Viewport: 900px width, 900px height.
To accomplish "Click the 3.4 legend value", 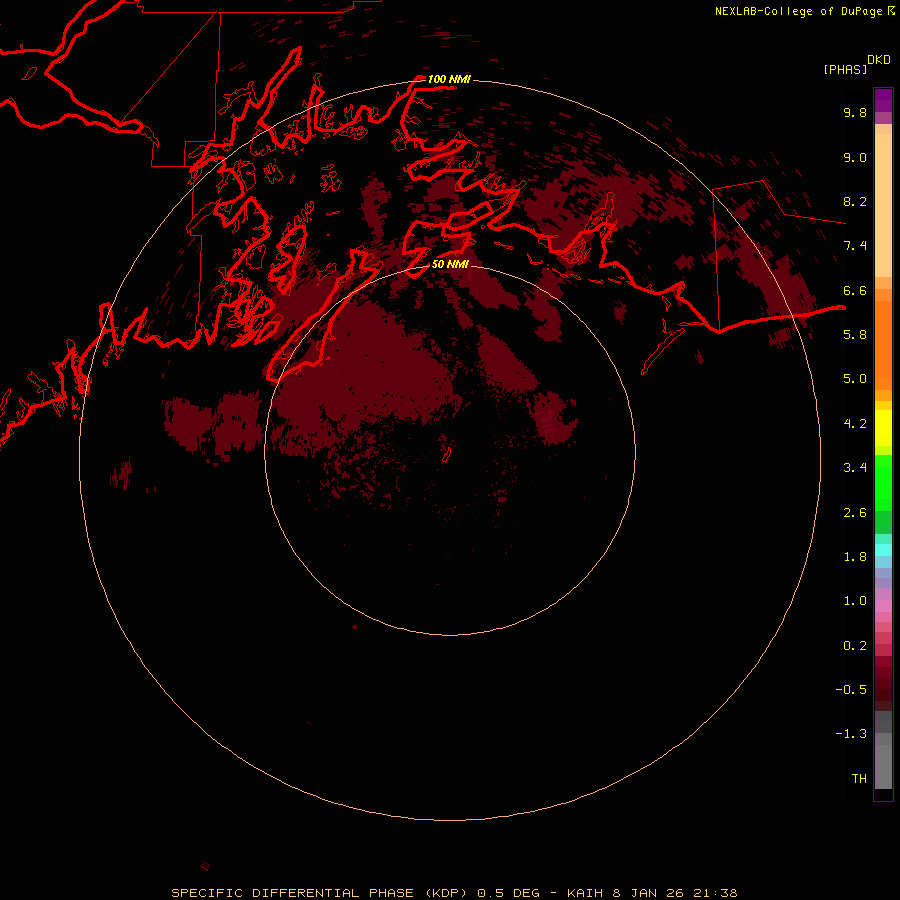I will (x=855, y=467).
